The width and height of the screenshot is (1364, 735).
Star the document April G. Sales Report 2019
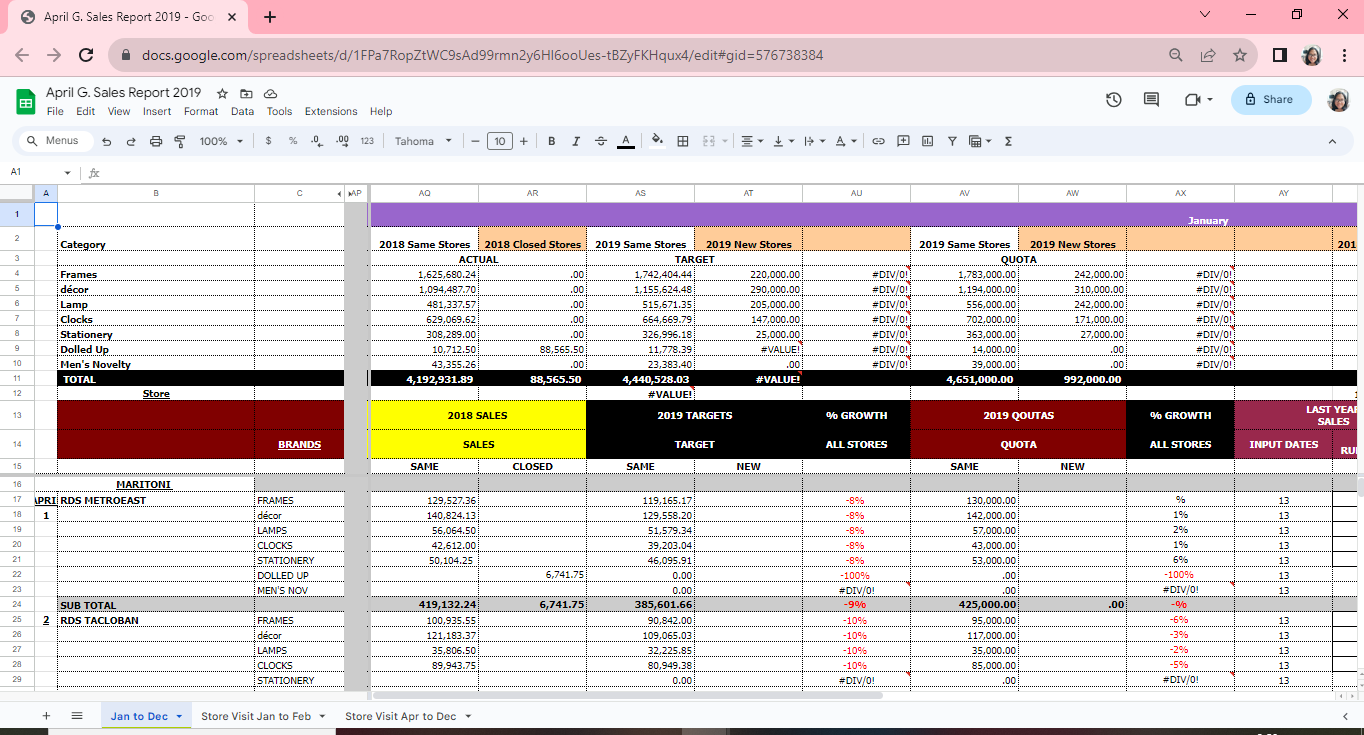[222, 93]
